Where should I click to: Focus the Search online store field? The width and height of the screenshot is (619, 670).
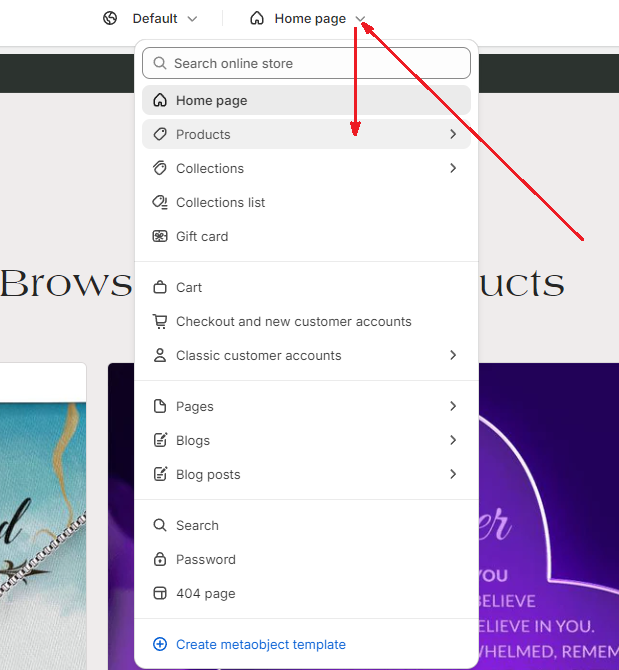pyautogui.click(x=306, y=63)
